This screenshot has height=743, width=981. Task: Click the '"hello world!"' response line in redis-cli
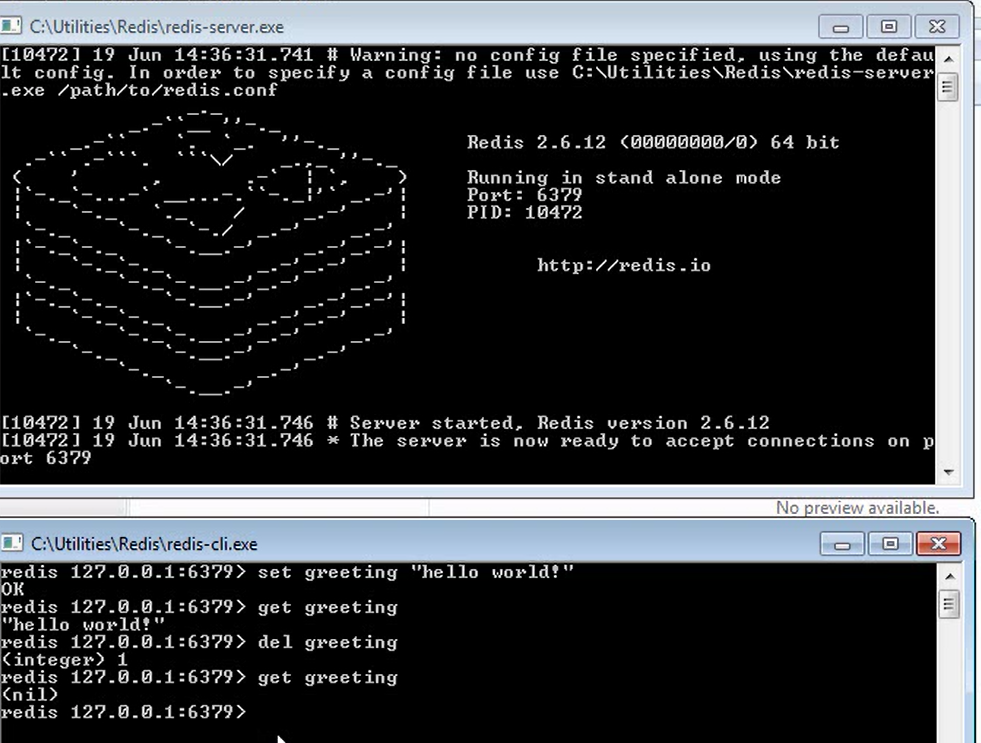tap(83, 625)
